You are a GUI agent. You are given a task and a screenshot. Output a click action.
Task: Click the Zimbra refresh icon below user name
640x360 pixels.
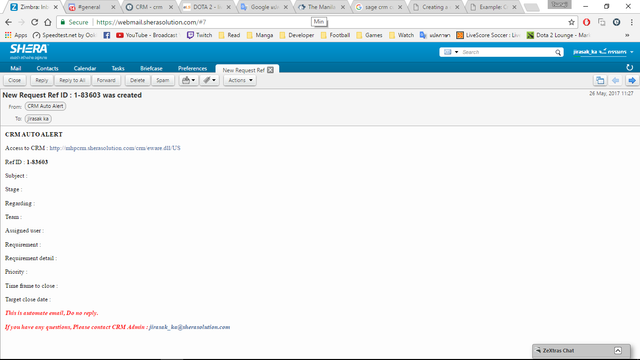629,67
